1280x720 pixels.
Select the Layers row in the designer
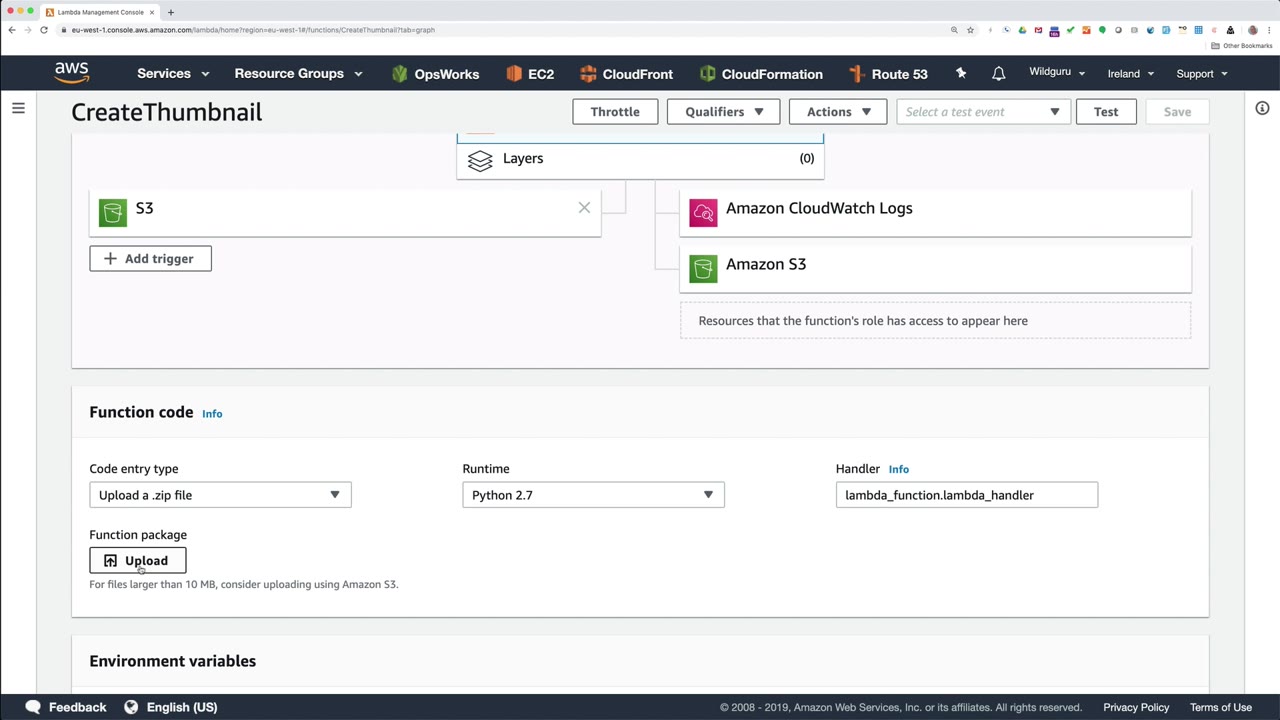point(640,160)
